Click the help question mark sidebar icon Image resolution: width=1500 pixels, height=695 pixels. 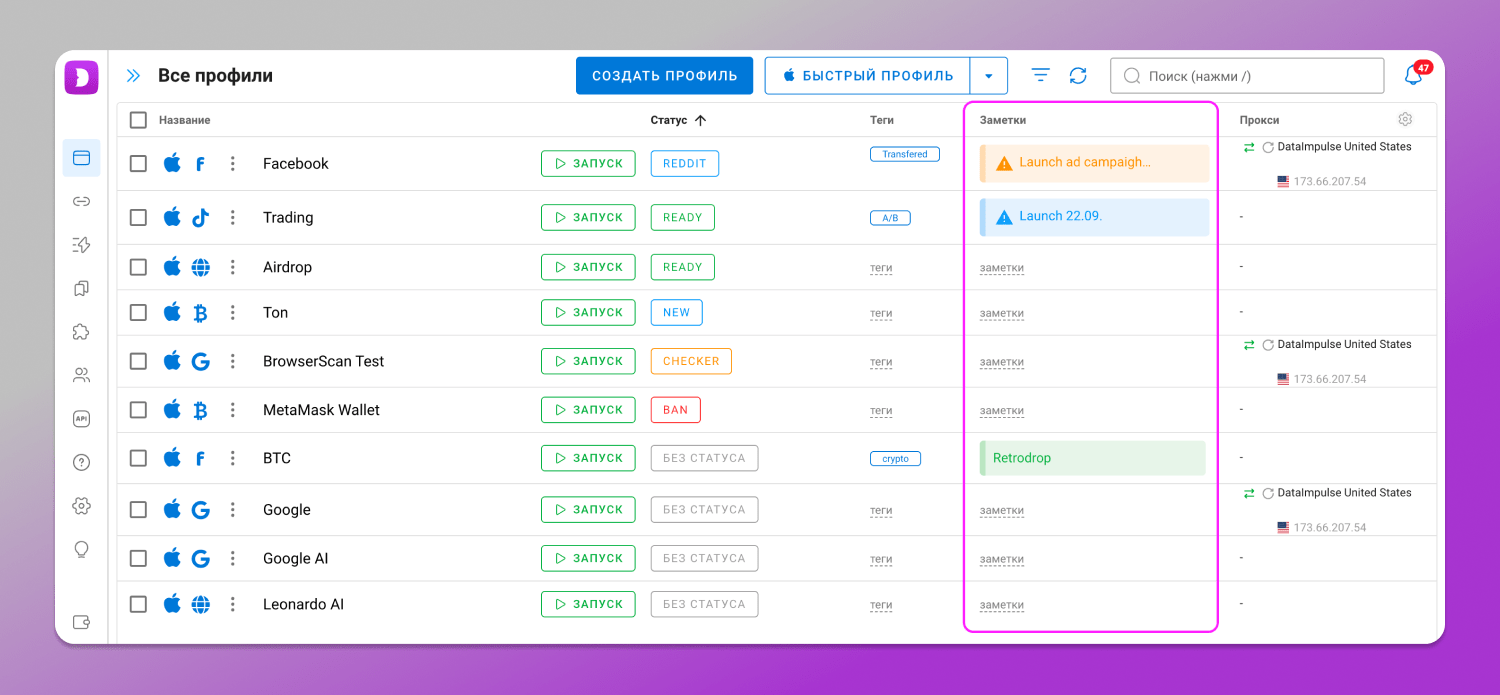[82, 462]
